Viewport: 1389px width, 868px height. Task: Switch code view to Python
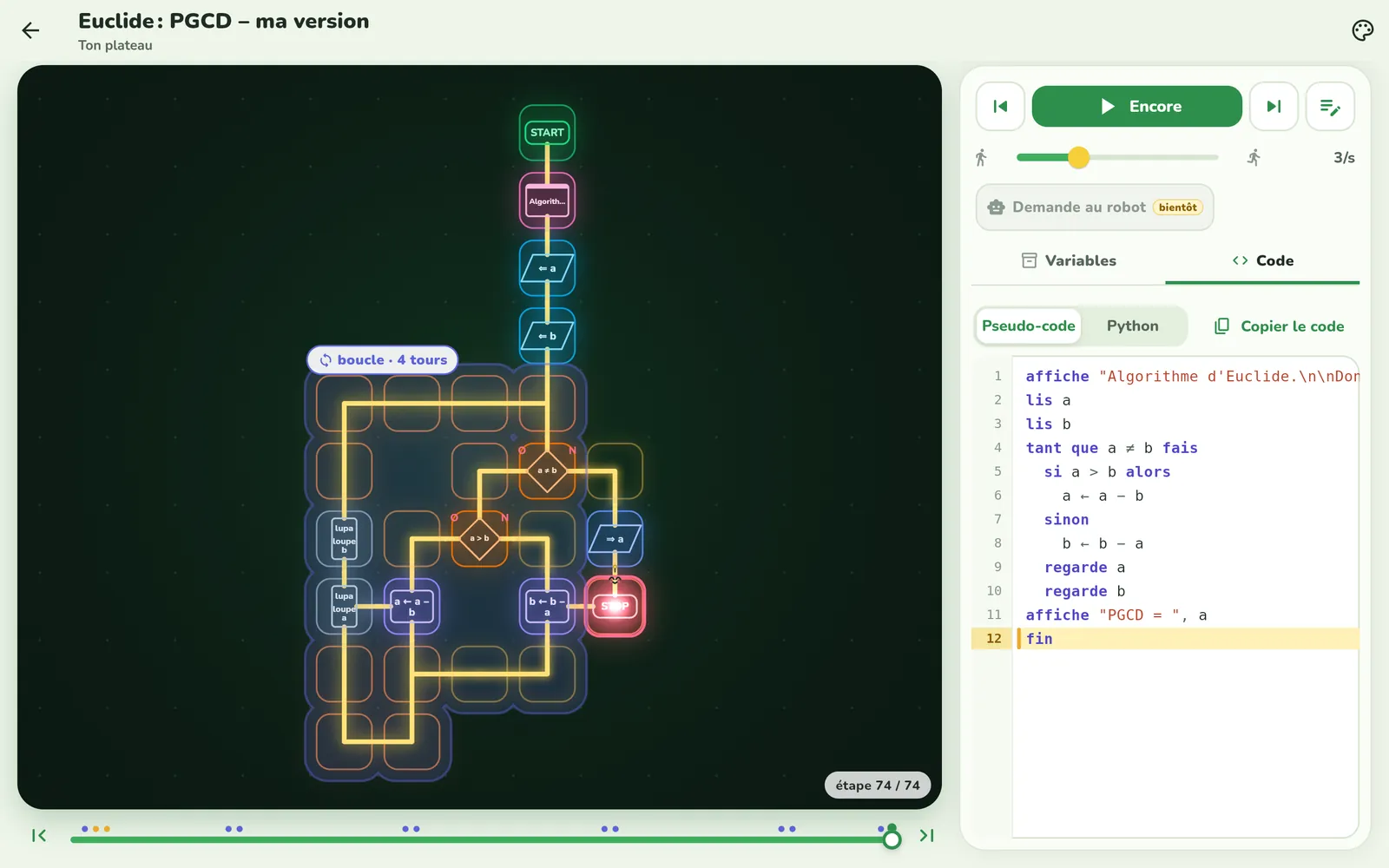click(1132, 326)
